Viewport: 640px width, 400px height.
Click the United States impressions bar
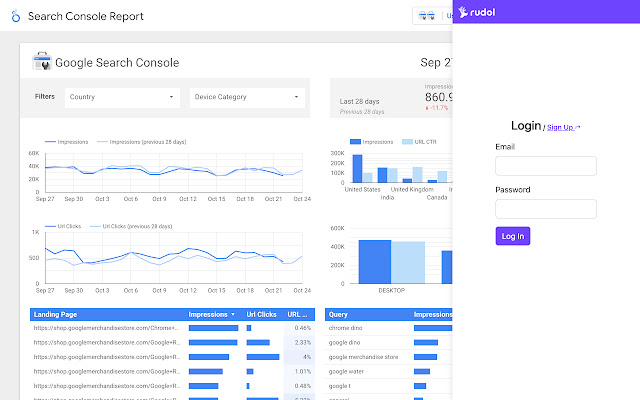358,169
